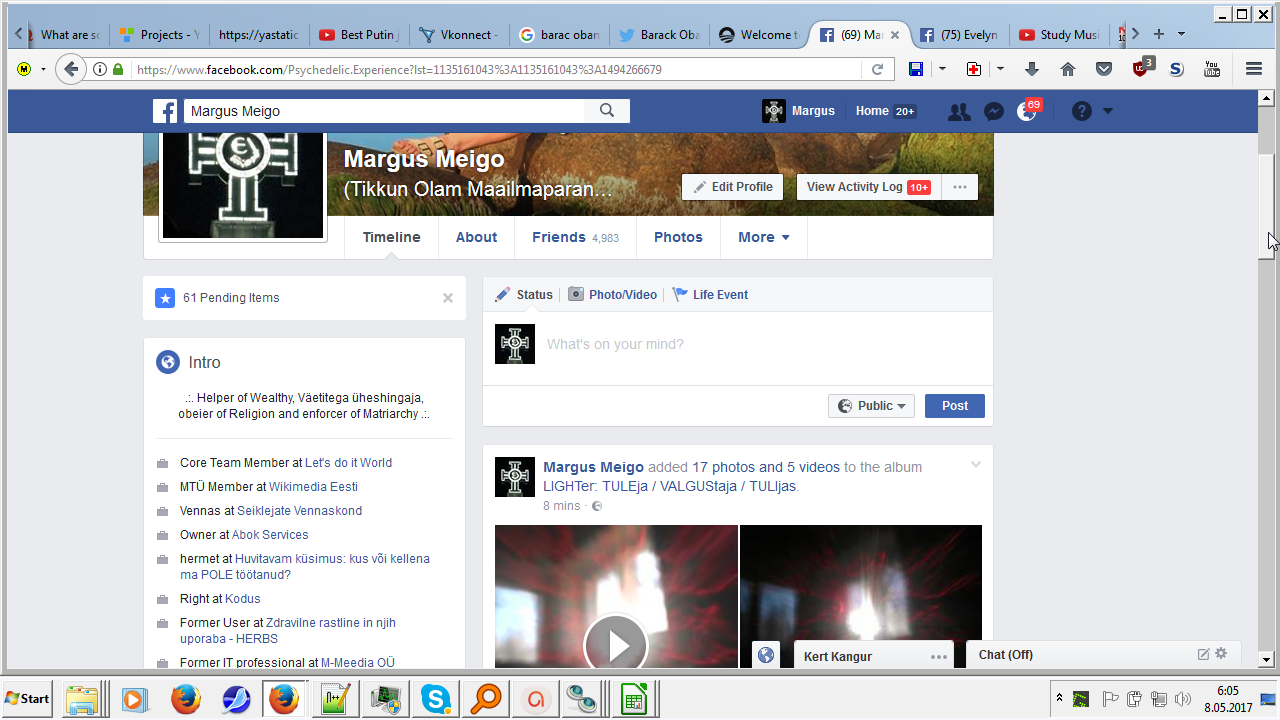
Task: Open the file explorer folder on taskbar
Action: pos(81,698)
